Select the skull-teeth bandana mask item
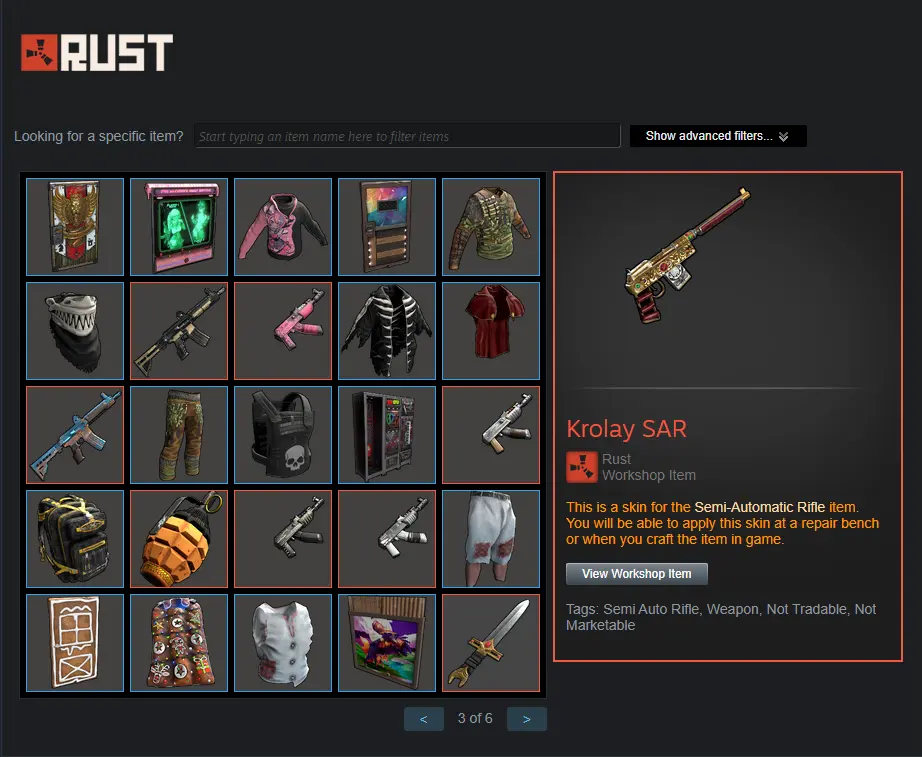Screen dimensions: 922x757 coord(75,331)
